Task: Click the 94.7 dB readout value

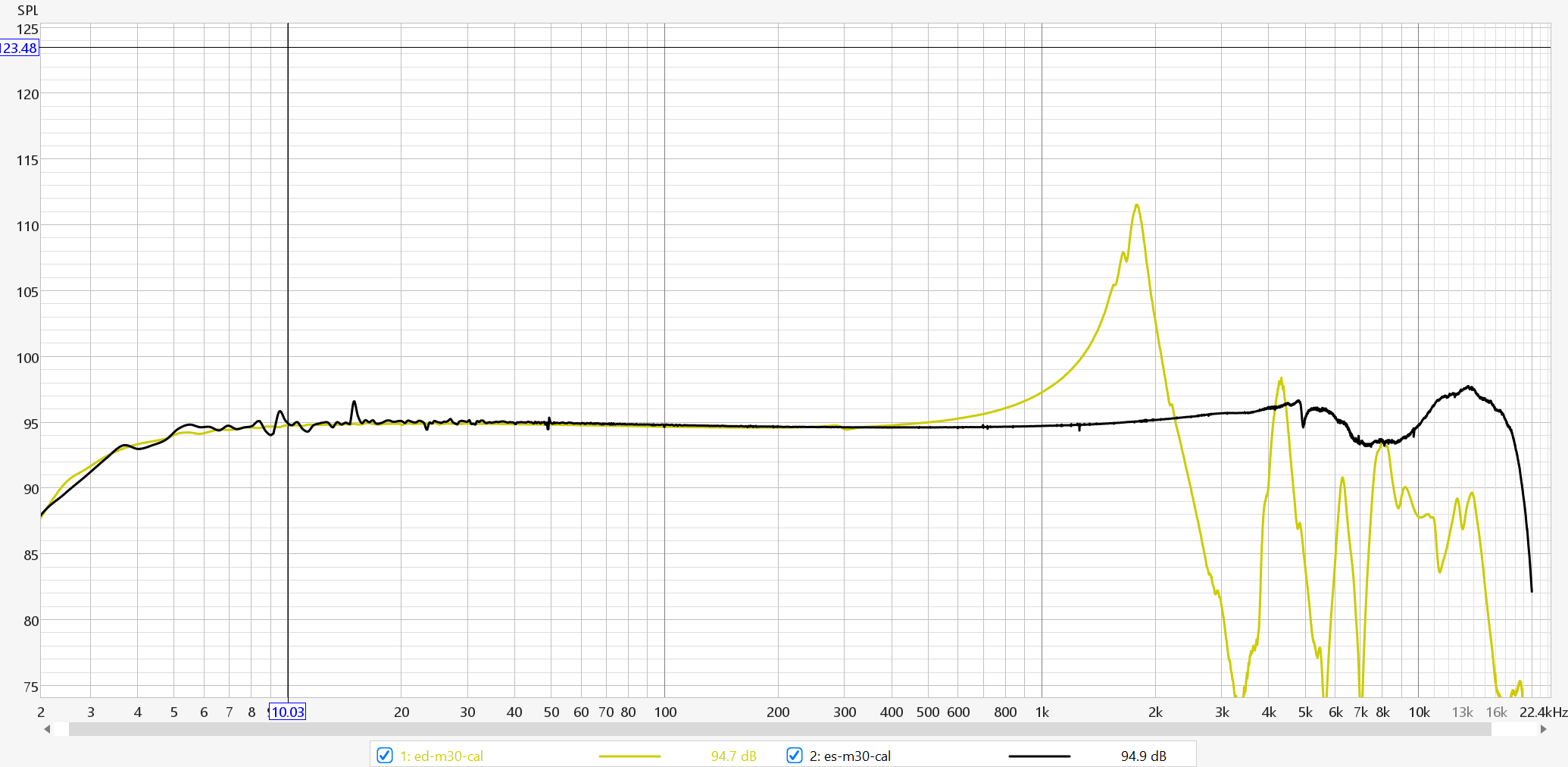Action: pyautogui.click(x=733, y=756)
